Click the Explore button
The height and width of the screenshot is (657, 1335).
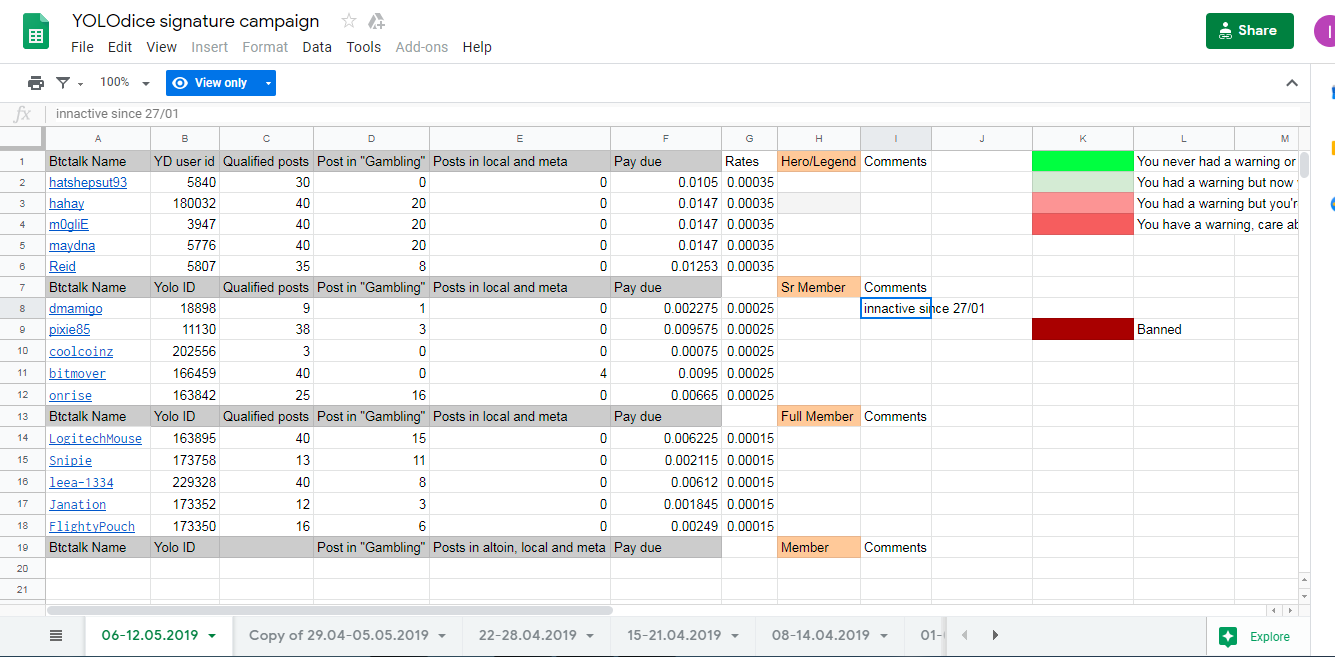(x=1257, y=636)
